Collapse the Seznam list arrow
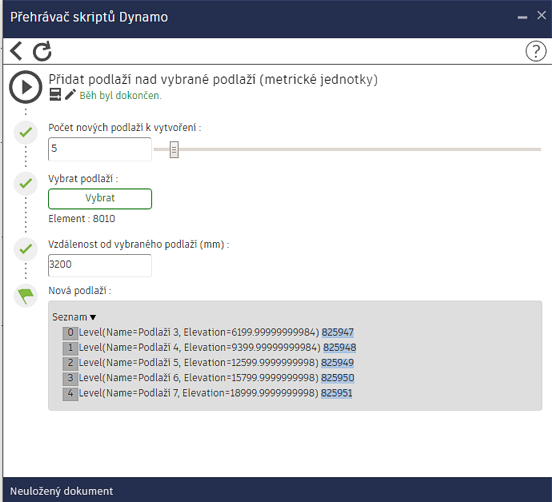This screenshot has height=502, width=552. pos(93,317)
